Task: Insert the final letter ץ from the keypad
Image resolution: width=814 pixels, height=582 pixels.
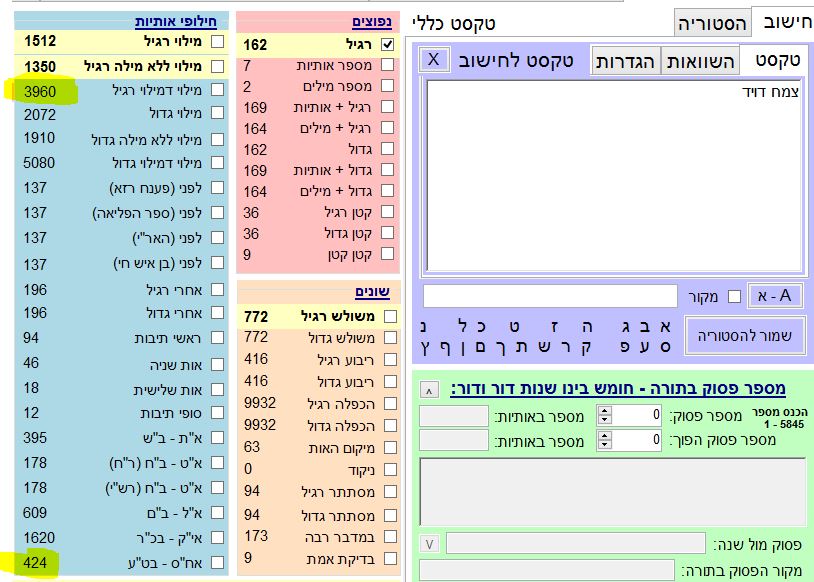Action: point(426,348)
